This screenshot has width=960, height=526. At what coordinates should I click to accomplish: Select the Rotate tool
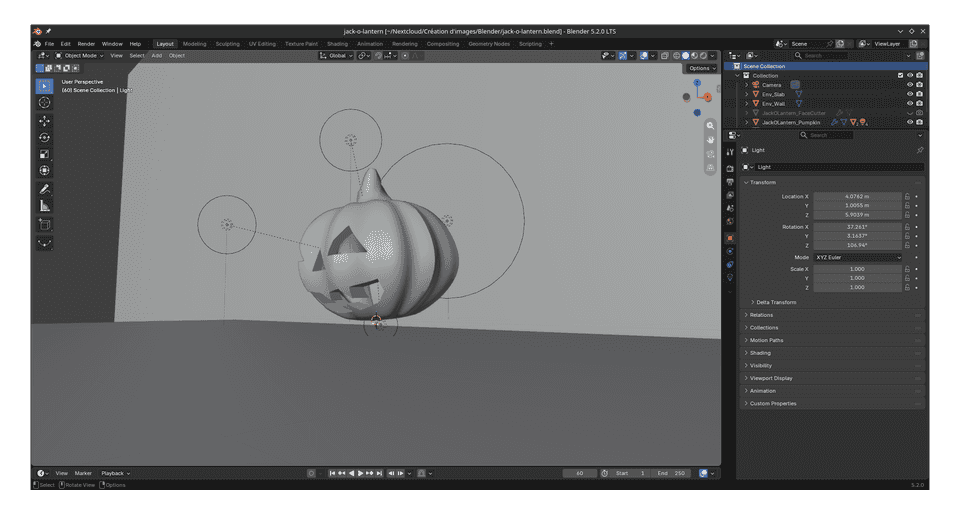coord(45,138)
